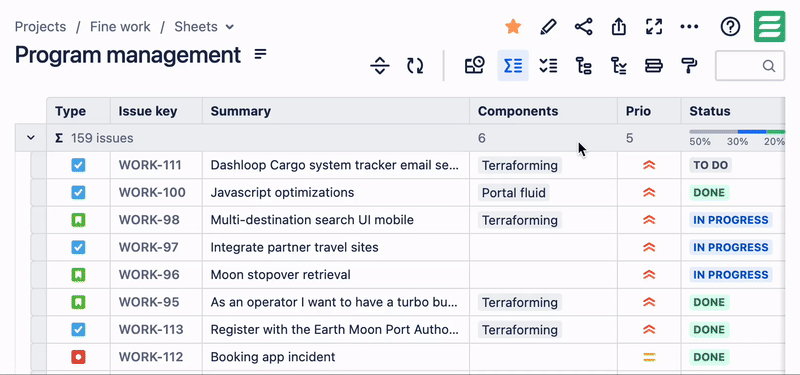Viewport: 800px width, 375px height.
Task: Click summary 'Booking app incident'
Action: coord(273,357)
